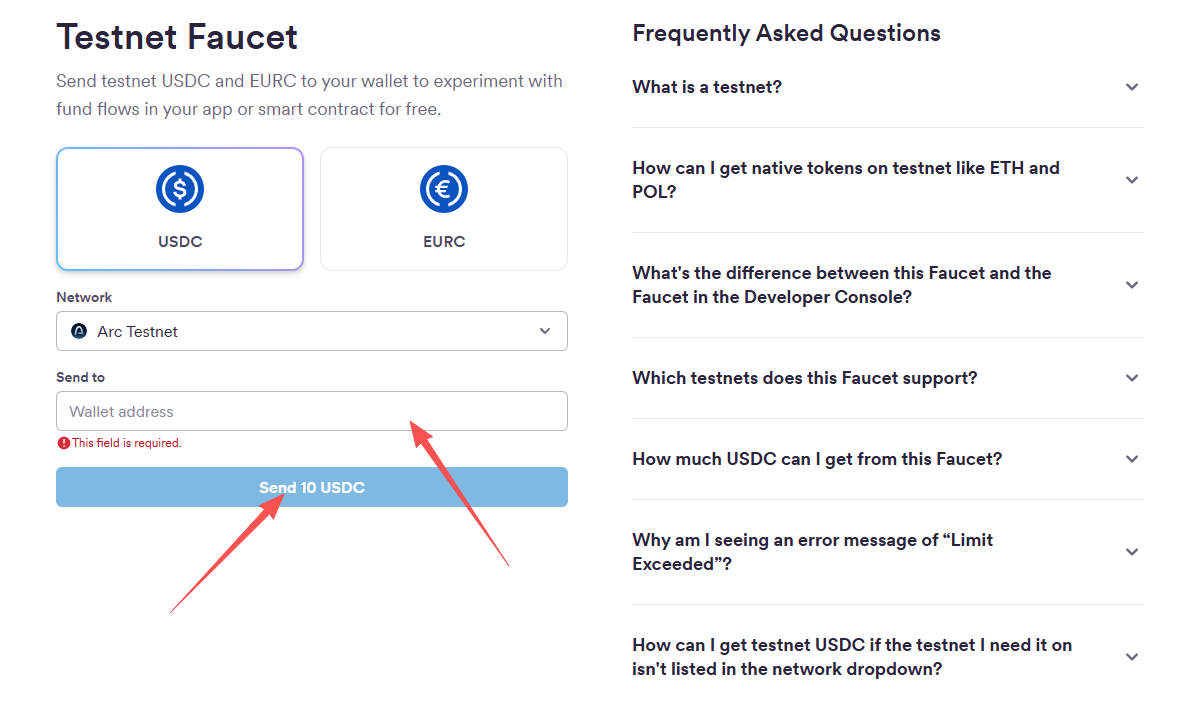Click inside the Wallet address field
This screenshot has width=1194, height=705.
[311, 411]
